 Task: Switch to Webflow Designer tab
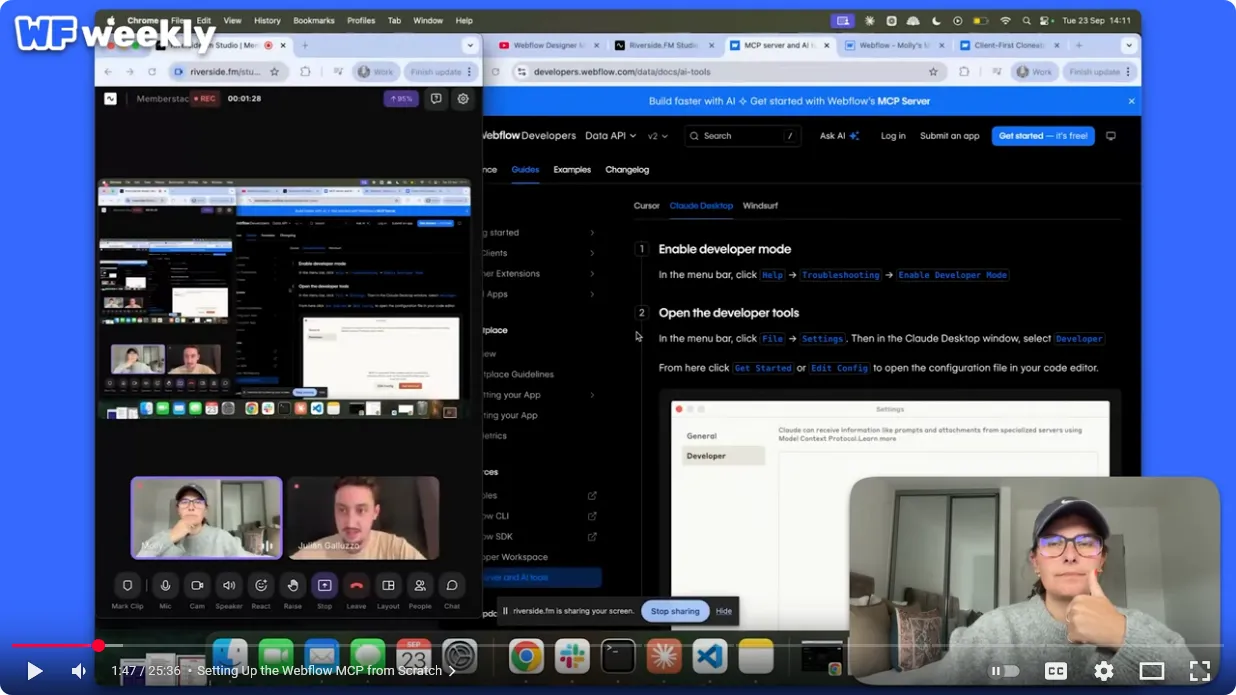click(x=549, y=45)
